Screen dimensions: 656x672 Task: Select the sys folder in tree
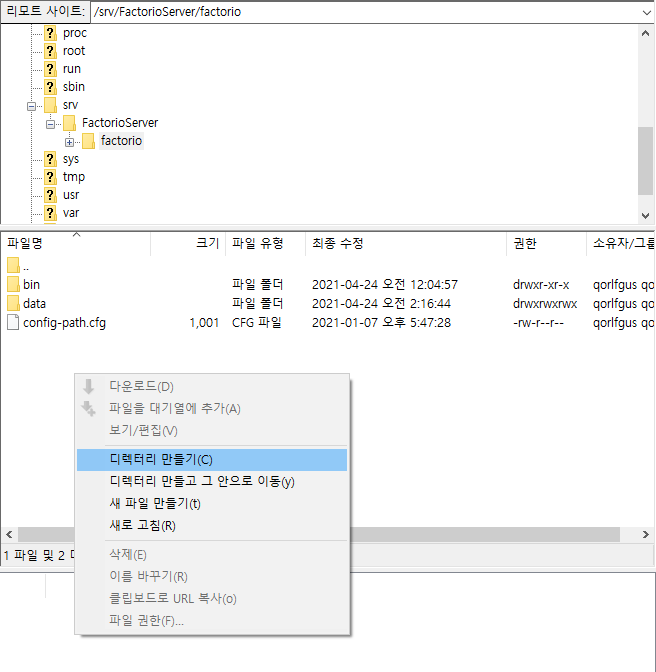pos(71,159)
